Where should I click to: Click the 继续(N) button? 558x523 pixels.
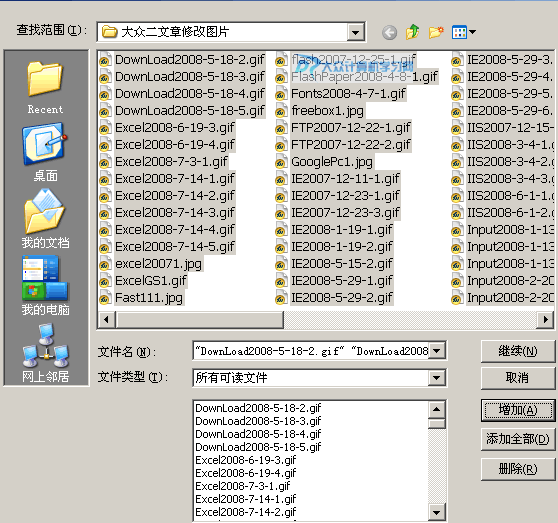point(517,351)
